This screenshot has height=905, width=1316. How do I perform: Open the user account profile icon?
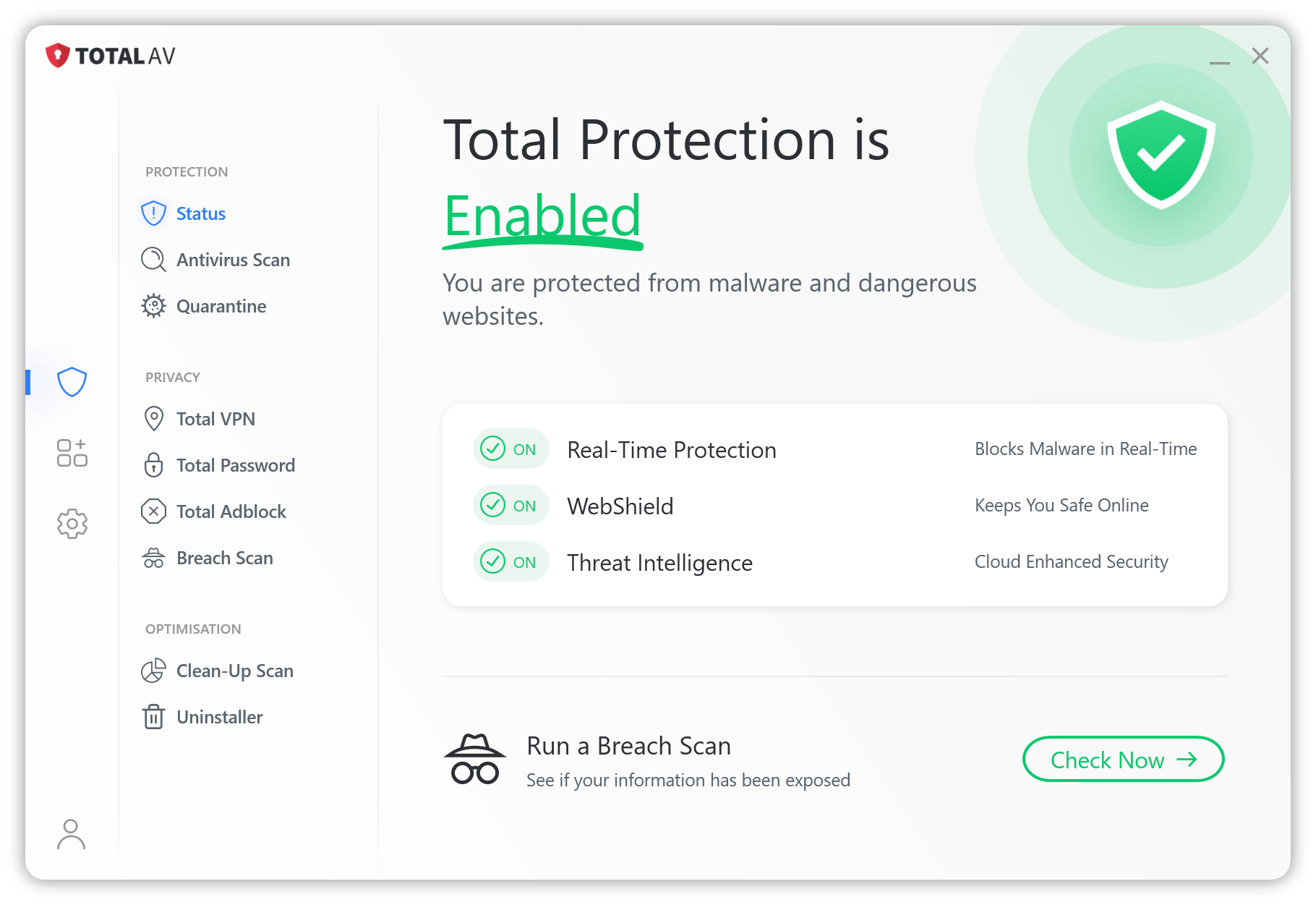(71, 834)
